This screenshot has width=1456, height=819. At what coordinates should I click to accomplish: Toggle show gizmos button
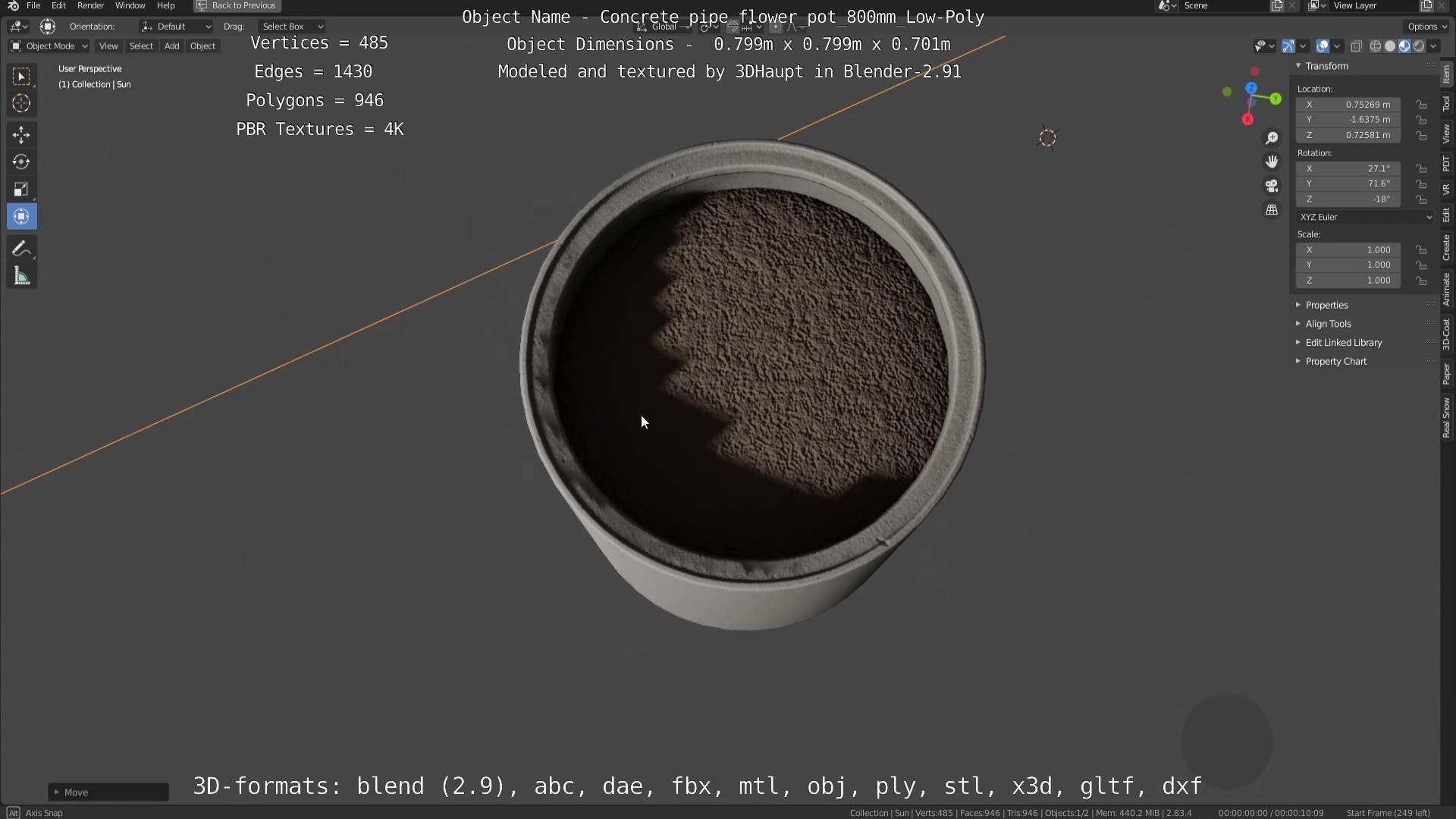pos(1288,46)
